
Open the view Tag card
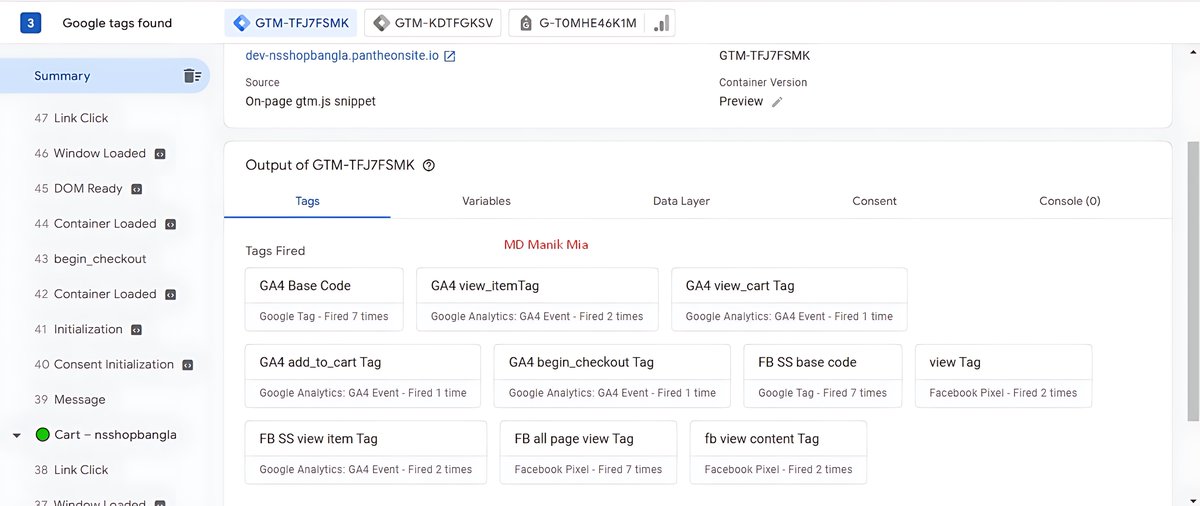click(x=1003, y=376)
